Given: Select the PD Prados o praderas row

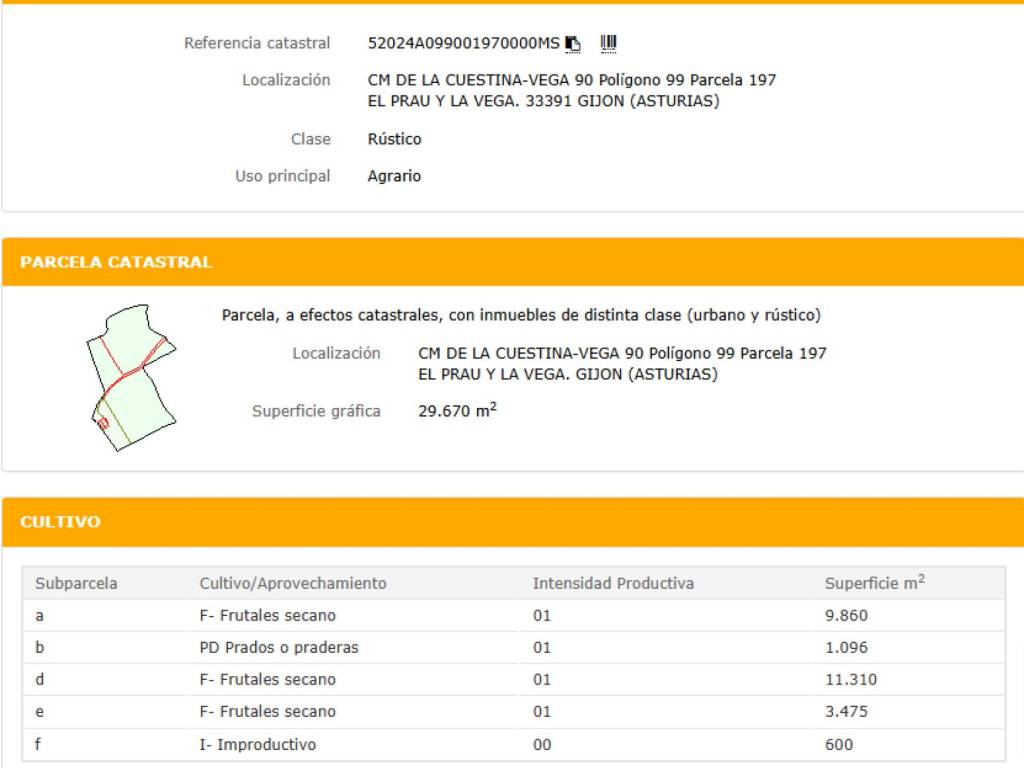Looking at the screenshot, I should pos(278,647).
